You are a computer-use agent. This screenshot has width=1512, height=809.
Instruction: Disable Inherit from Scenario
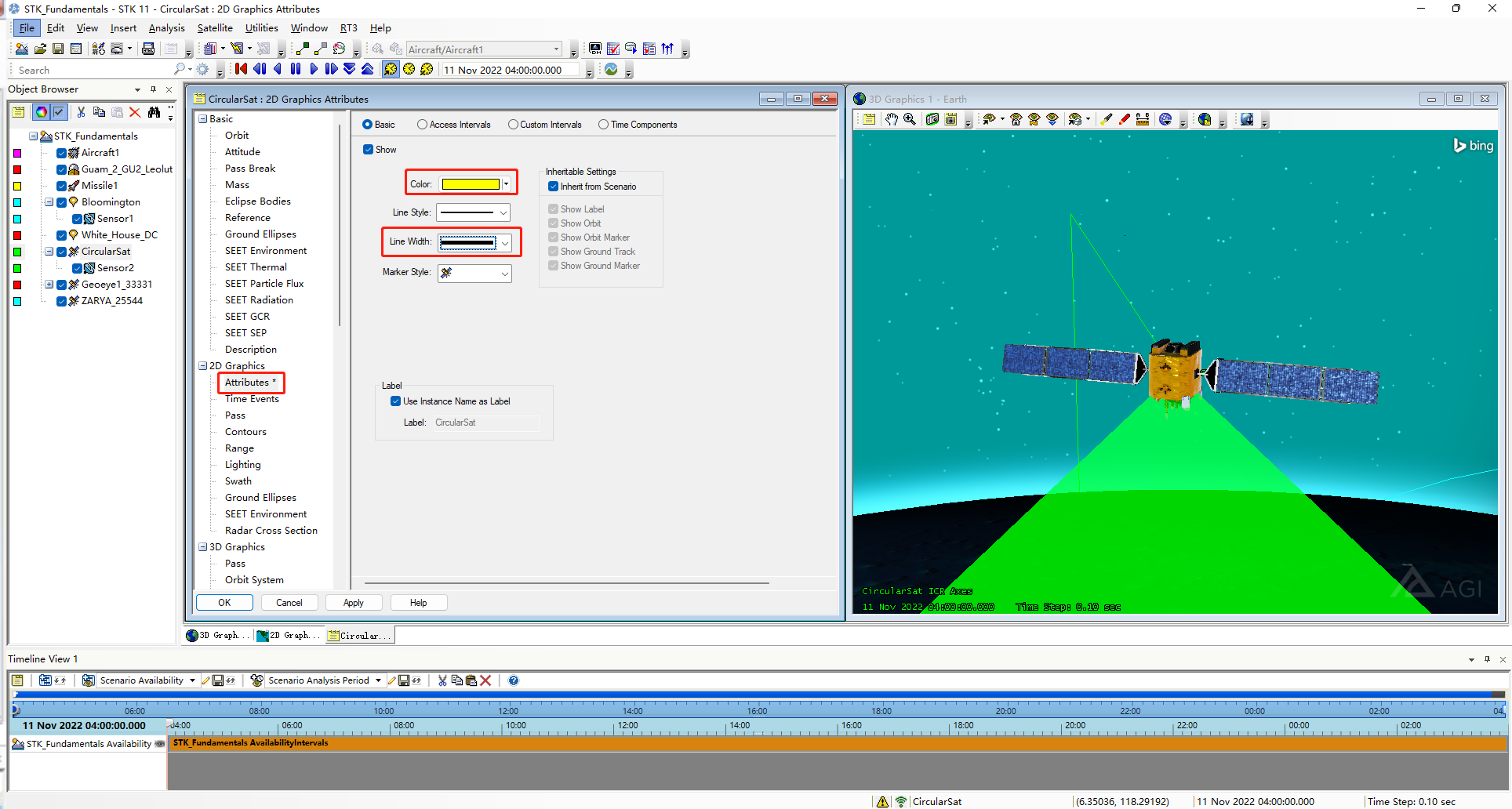point(554,186)
